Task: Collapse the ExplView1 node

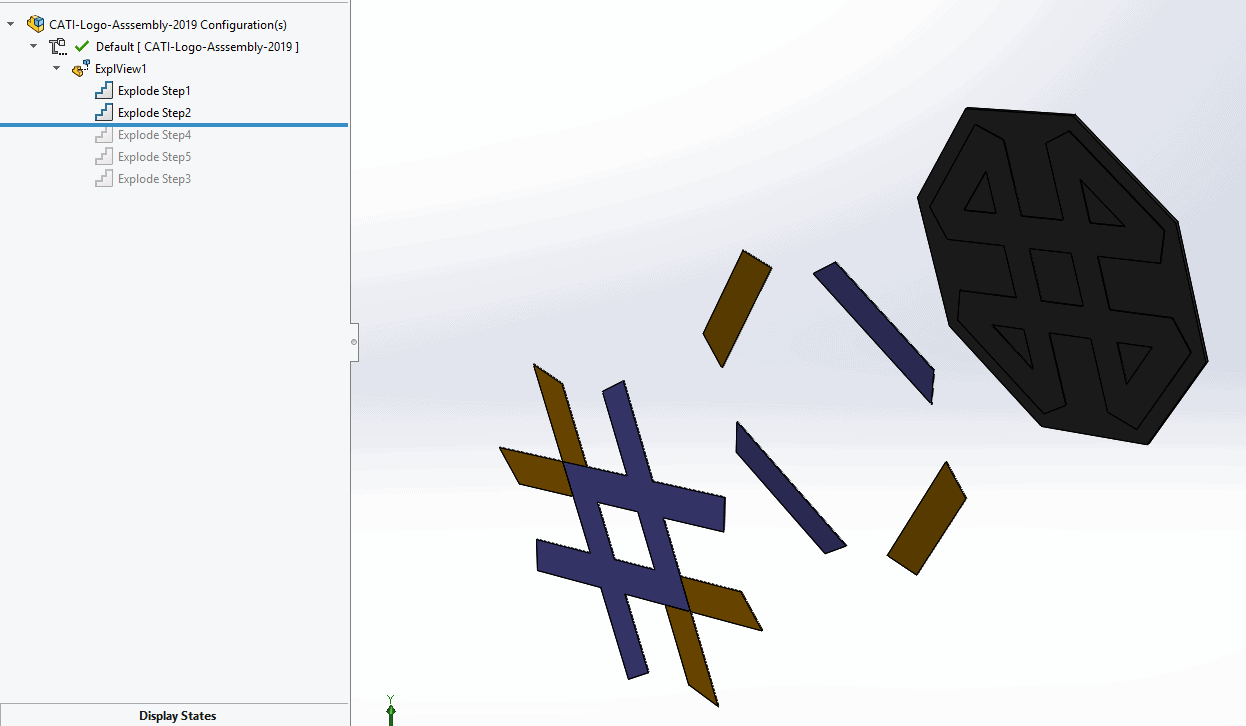Action: (x=56, y=68)
